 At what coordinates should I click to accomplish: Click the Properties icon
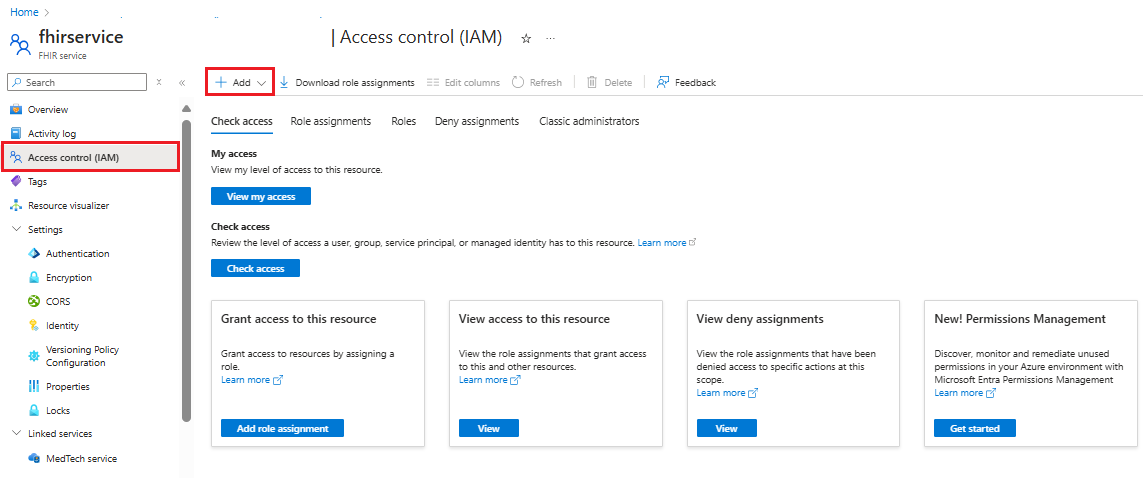[x=34, y=386]
